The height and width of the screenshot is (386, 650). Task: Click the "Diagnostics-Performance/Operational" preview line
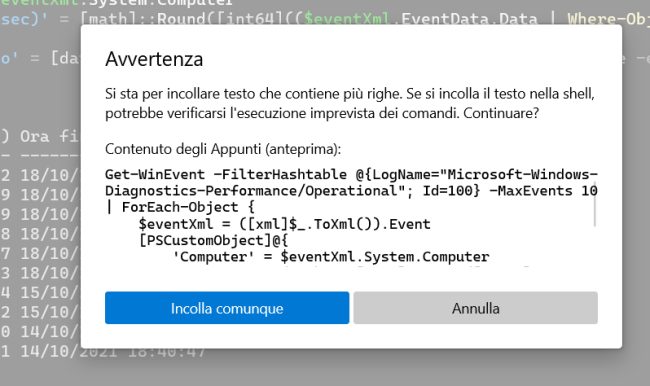(351, 191)
